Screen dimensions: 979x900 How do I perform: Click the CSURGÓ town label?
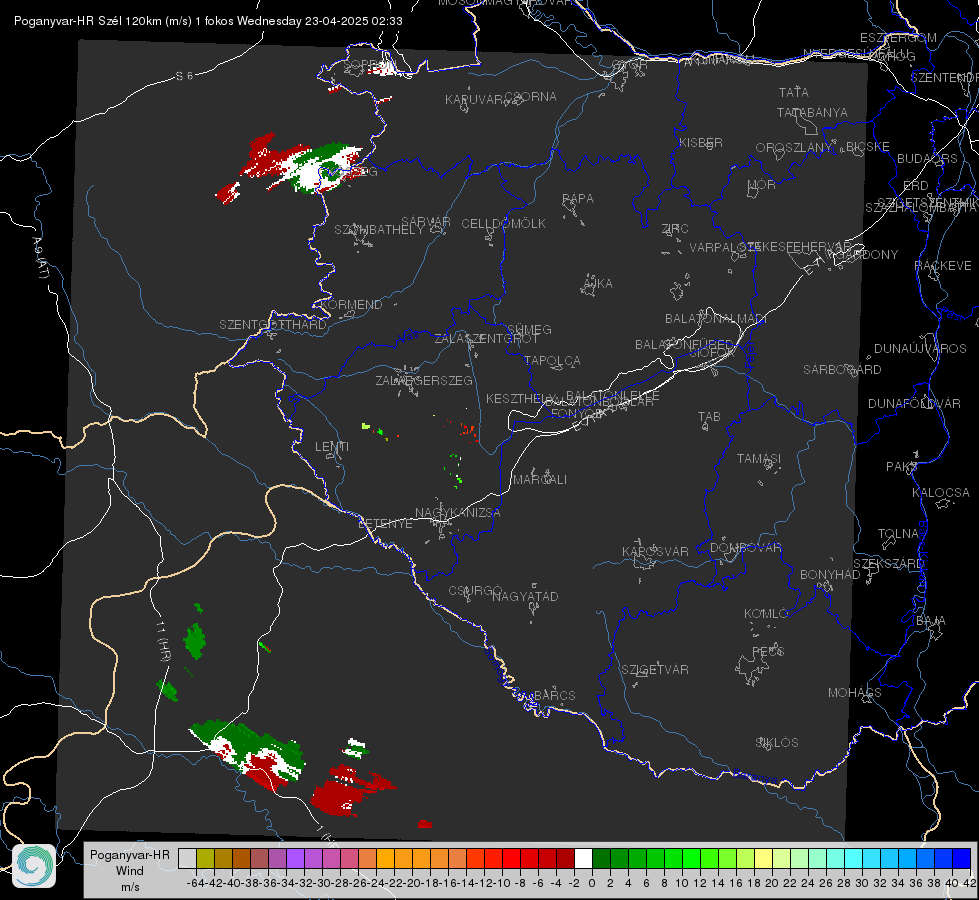(475, 591)
